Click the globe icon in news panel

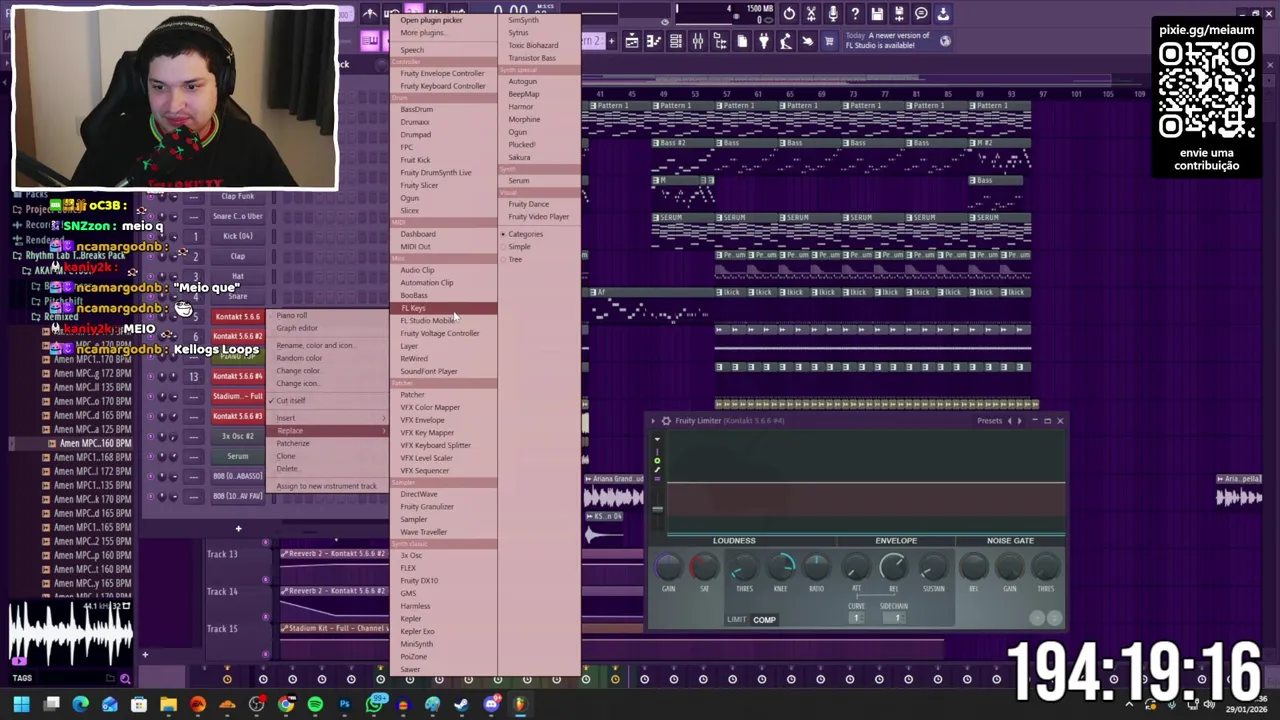pos(945,41)
